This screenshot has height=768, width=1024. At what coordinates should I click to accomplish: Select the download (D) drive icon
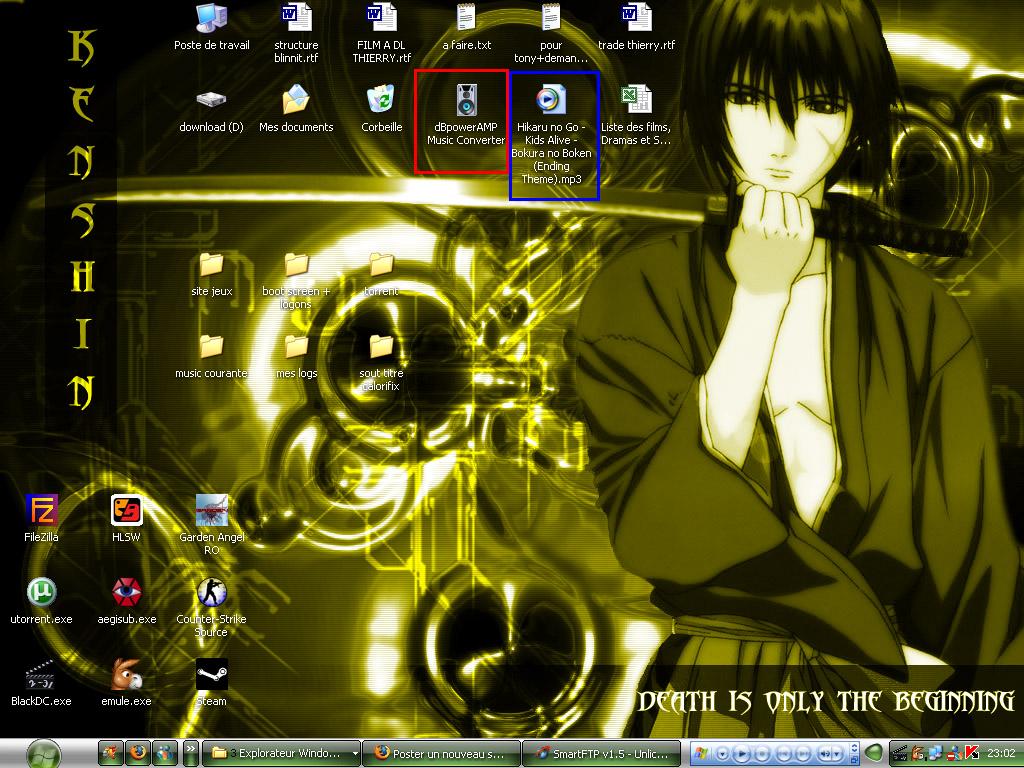(212, 109)
